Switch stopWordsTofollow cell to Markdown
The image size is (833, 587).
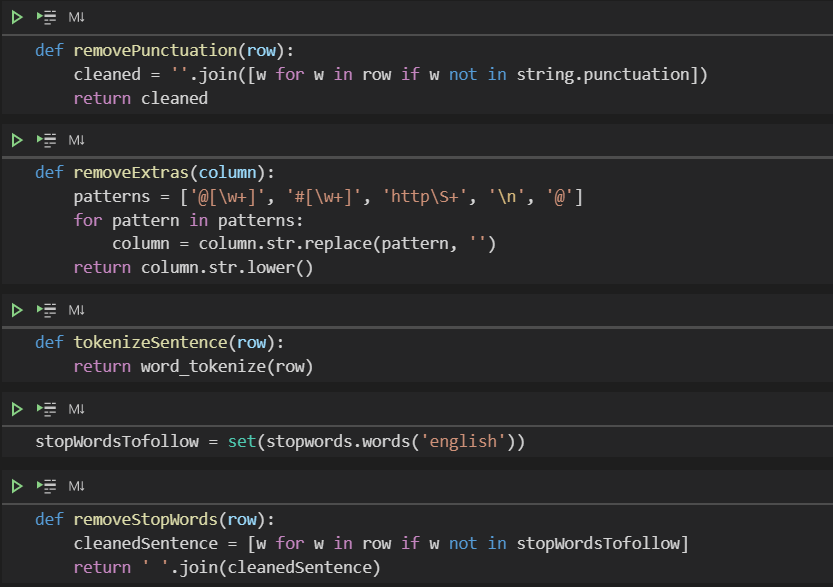(x=77, y=410)
